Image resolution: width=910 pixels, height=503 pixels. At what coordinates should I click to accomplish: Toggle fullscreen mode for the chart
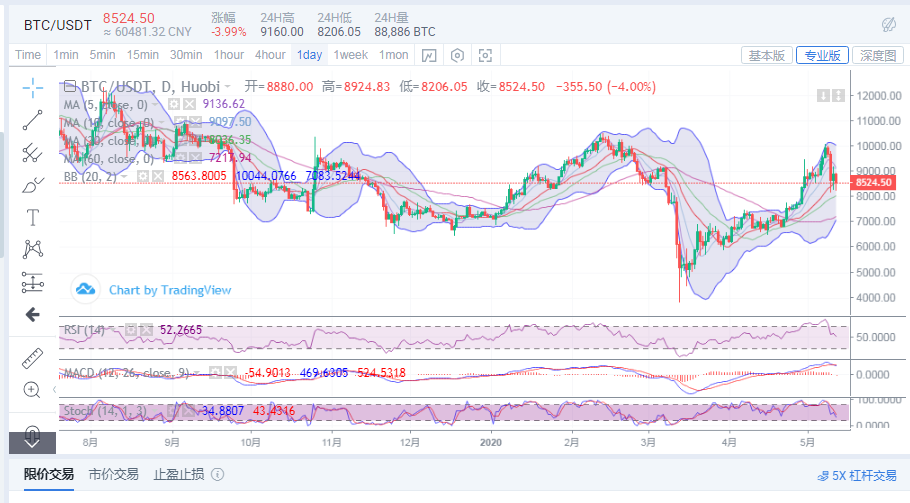point(486,55)
